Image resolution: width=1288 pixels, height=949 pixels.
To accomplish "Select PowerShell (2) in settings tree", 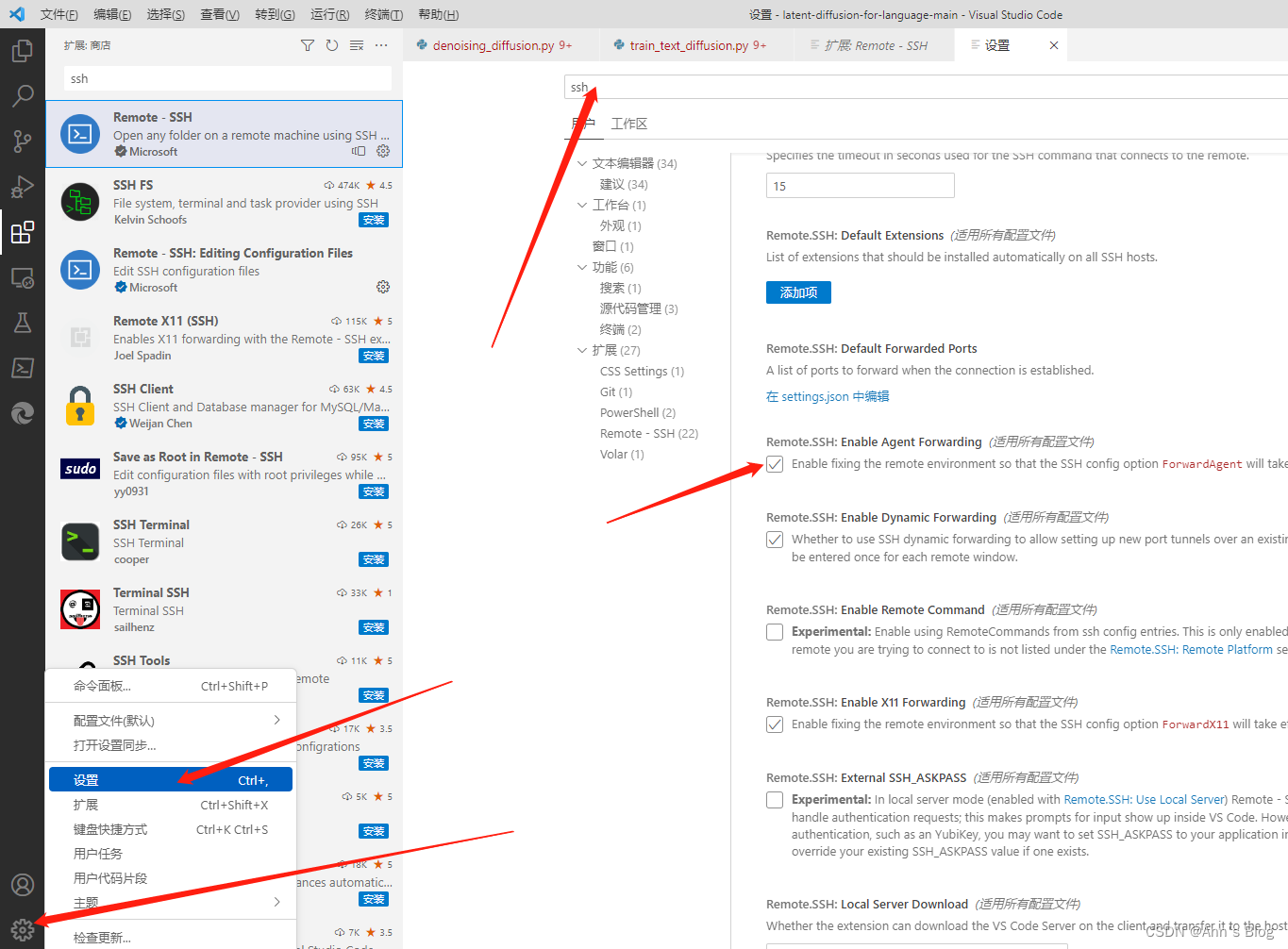I will pyautogui.click(x=638, y=412).
